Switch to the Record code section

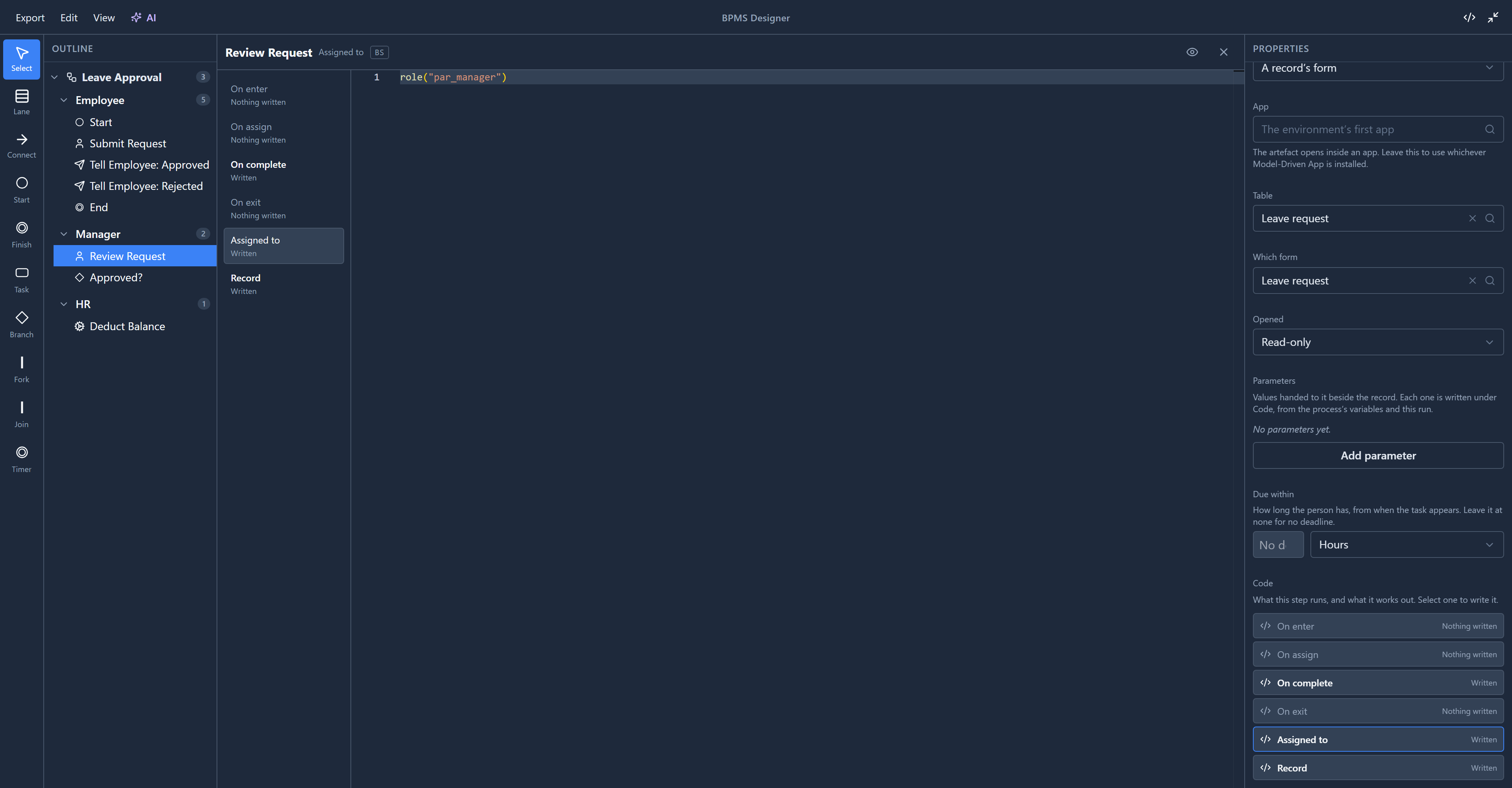pos(283,284)
